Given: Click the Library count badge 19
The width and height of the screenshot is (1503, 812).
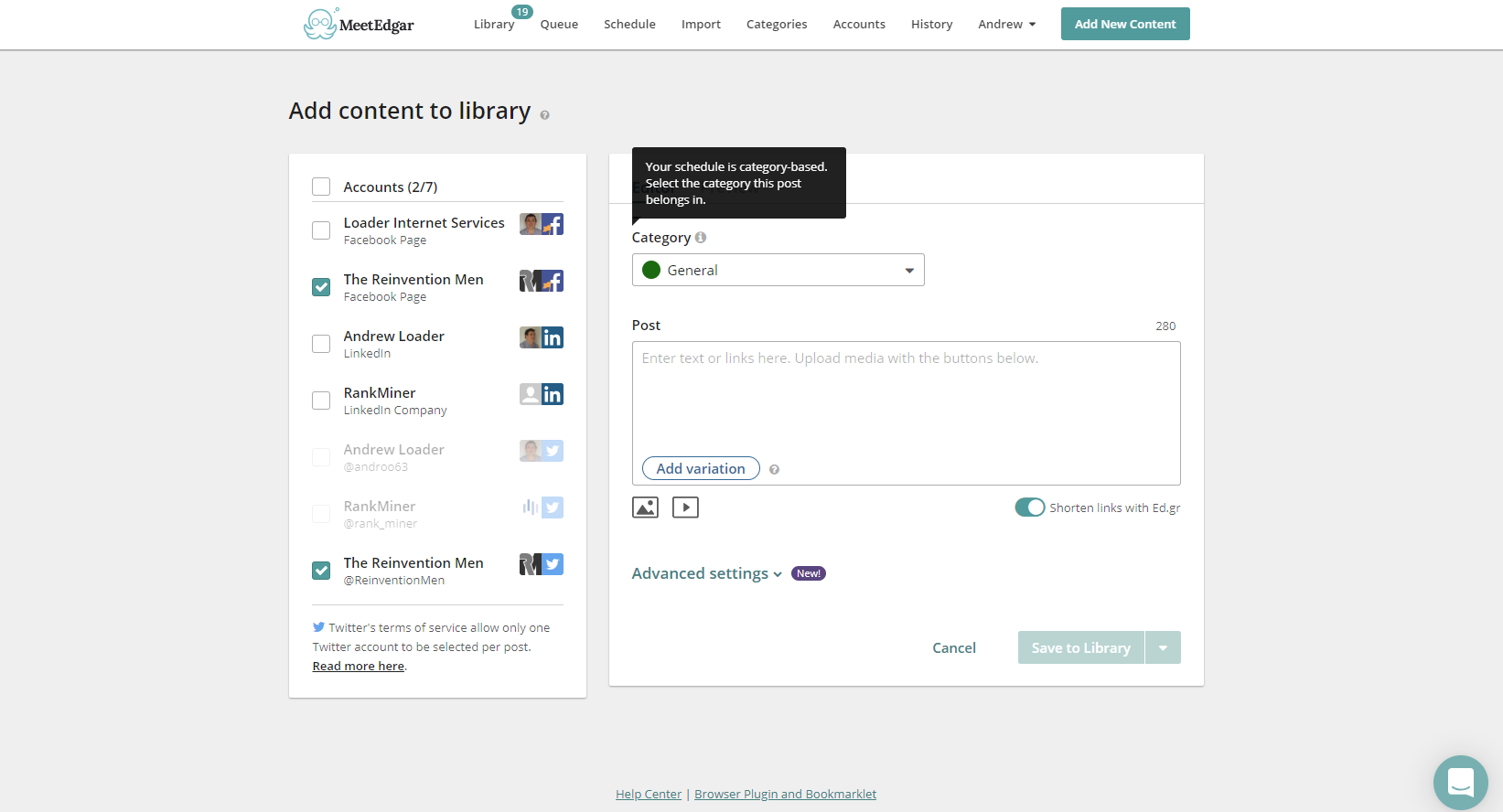Looking at the screenshot, I should pos(522,12).
